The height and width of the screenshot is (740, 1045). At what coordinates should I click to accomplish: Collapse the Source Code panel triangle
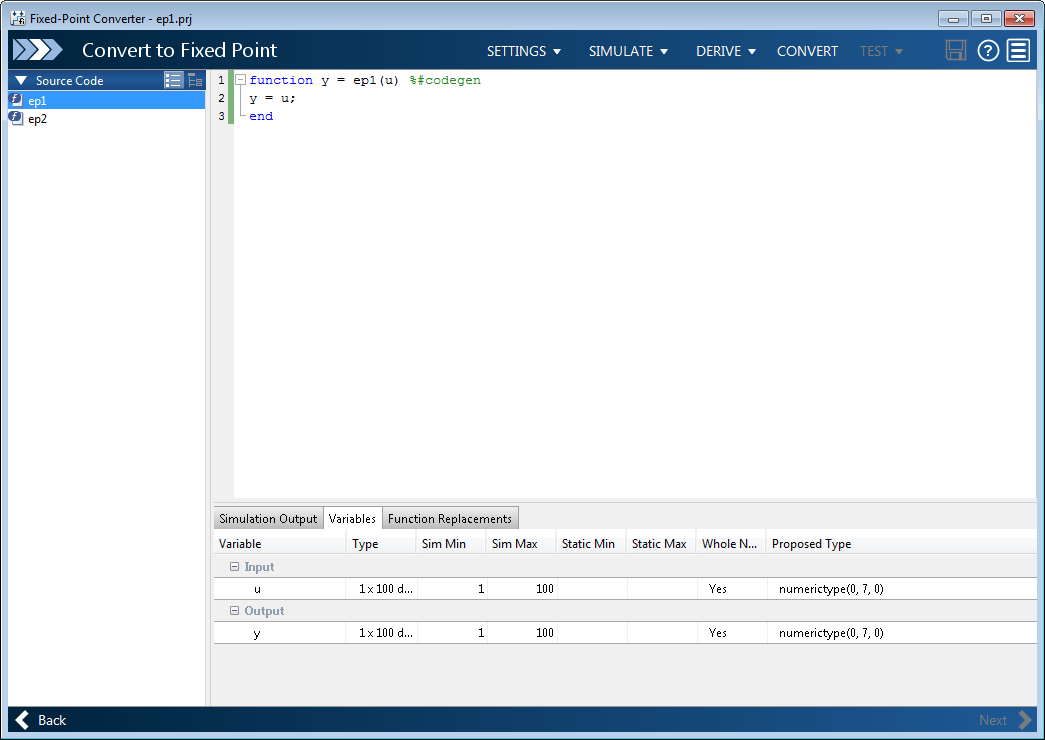pos(21,80)
